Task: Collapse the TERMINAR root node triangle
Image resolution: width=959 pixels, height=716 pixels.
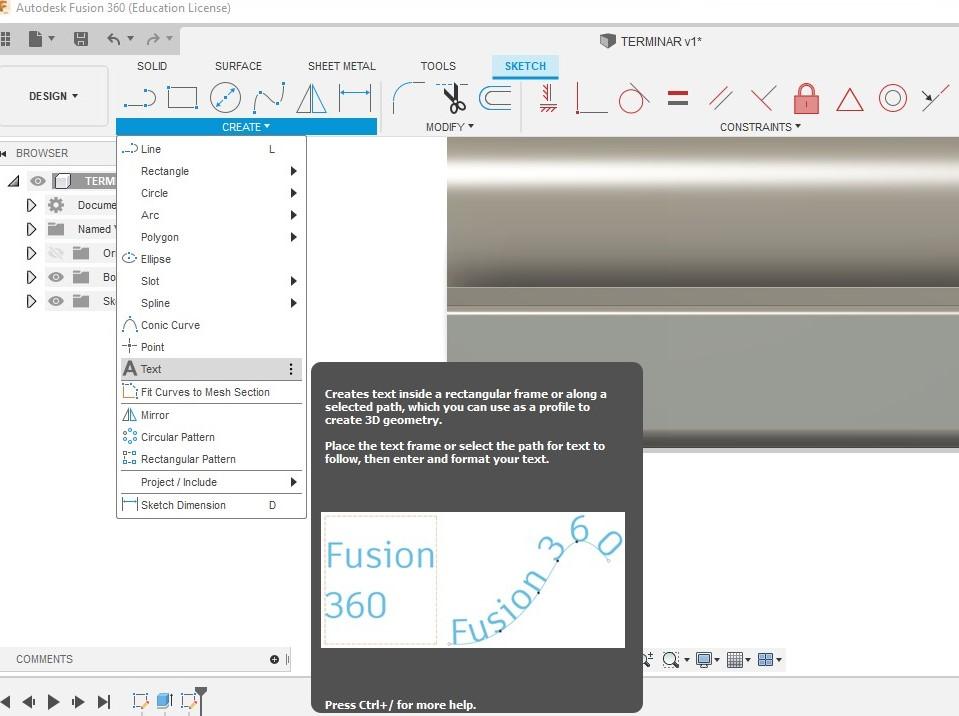Action: [13, 181]
